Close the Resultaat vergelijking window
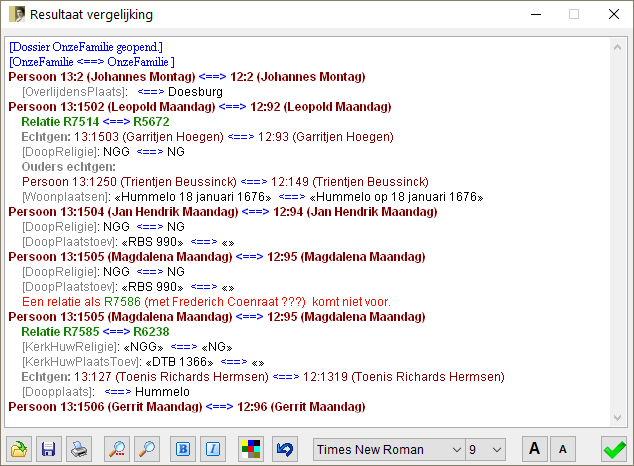The height and width of the screenshot is (466, 634). 614,14
